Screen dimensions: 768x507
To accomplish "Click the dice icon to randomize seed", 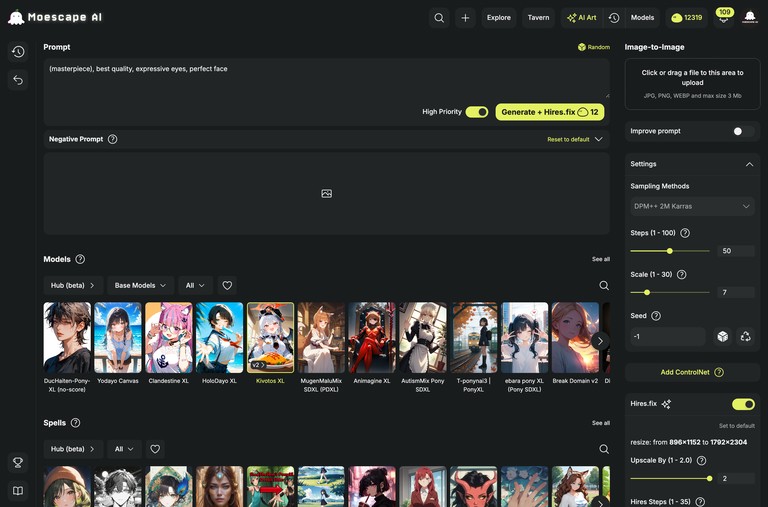I will pos(722,337).
